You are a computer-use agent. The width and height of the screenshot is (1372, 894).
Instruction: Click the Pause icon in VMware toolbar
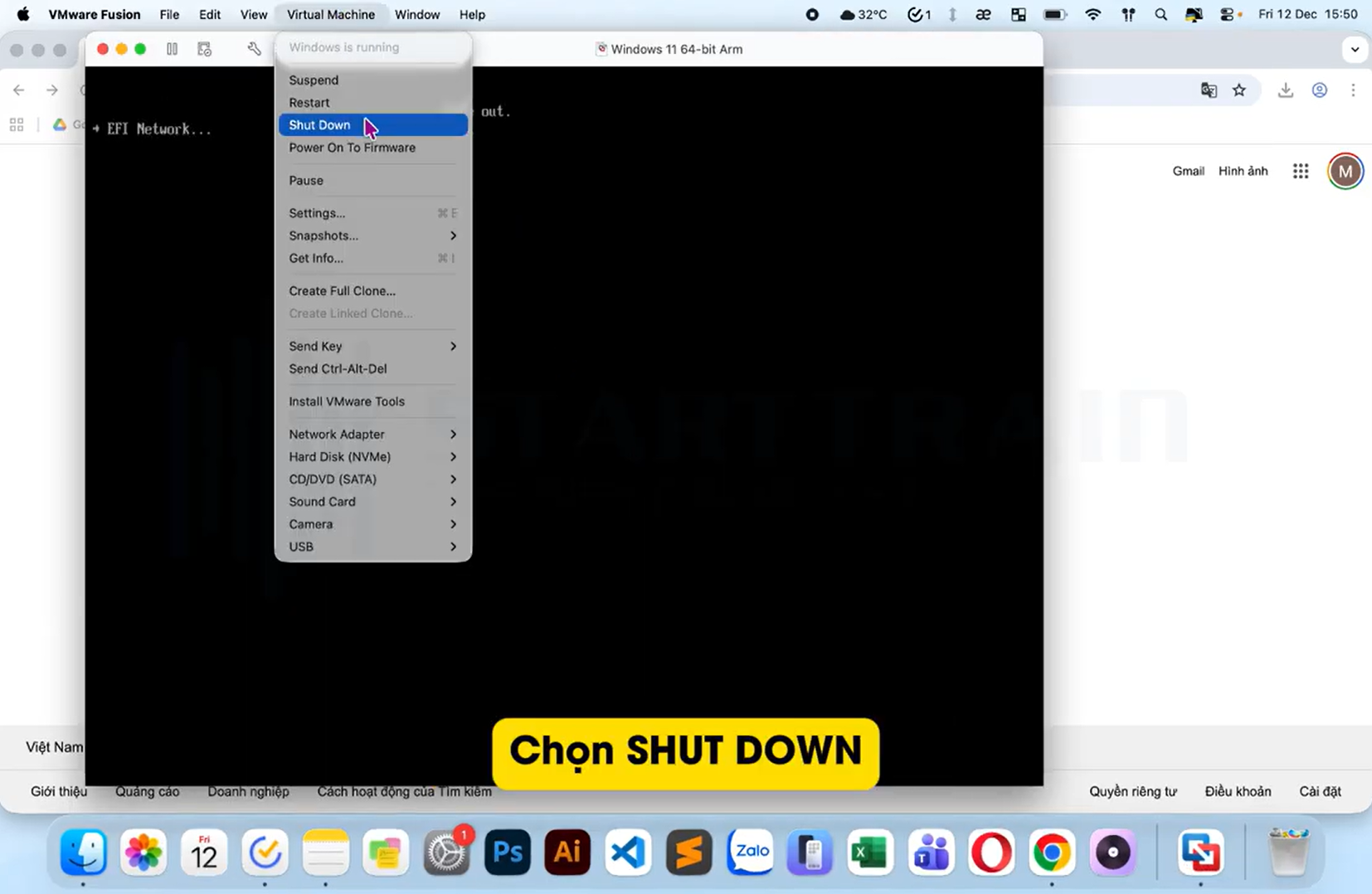(x=172, y=49)
